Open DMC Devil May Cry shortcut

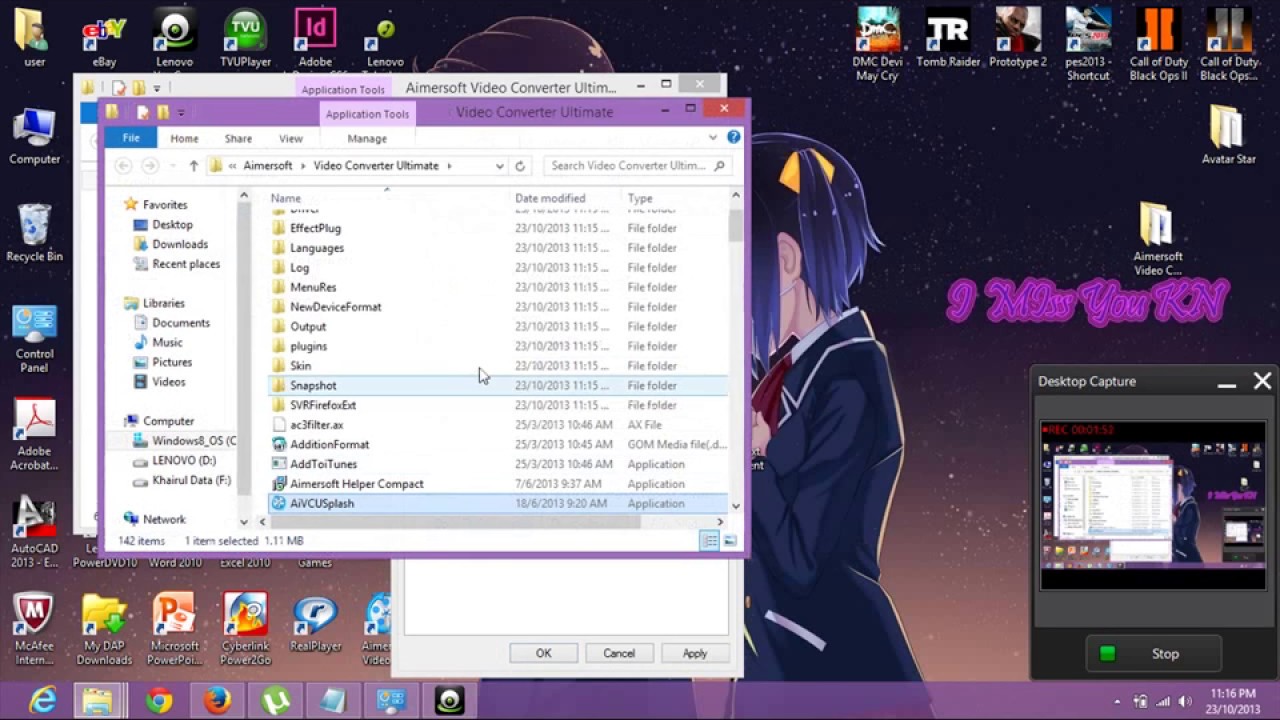pos(877,45)
